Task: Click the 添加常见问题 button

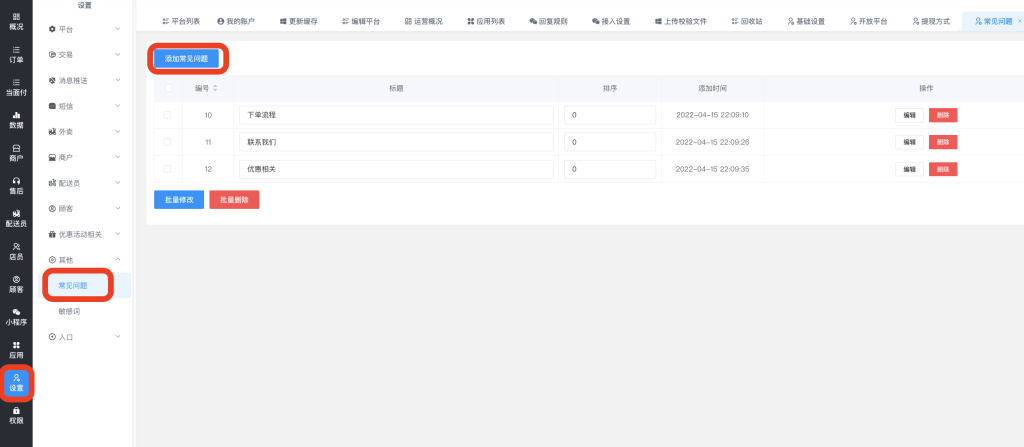Action: coord(186,59)
